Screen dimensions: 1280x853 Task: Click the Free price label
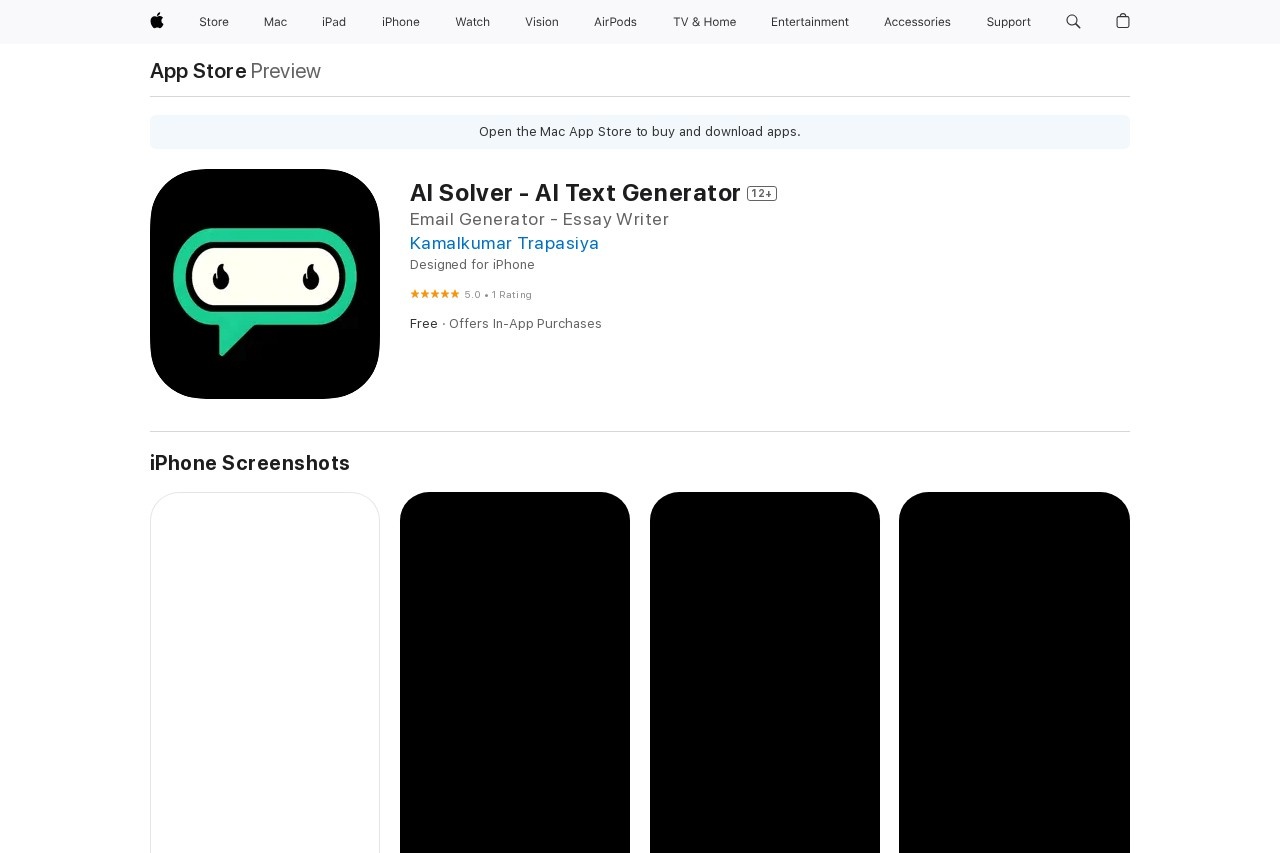tap(424, 324)
